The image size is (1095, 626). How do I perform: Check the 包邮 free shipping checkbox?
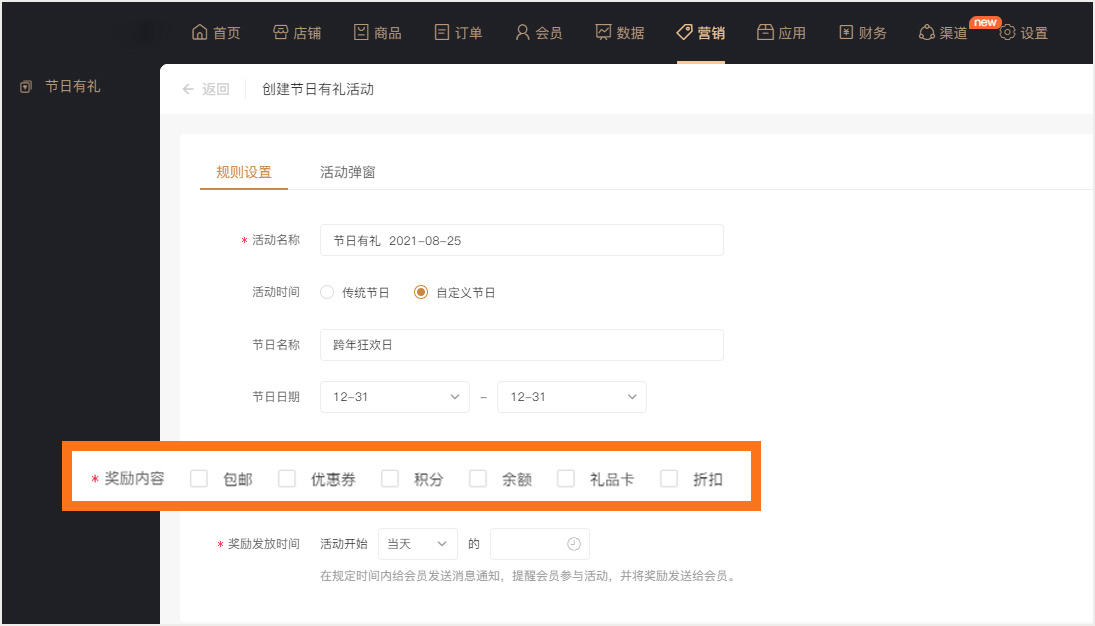click(199, 478)
